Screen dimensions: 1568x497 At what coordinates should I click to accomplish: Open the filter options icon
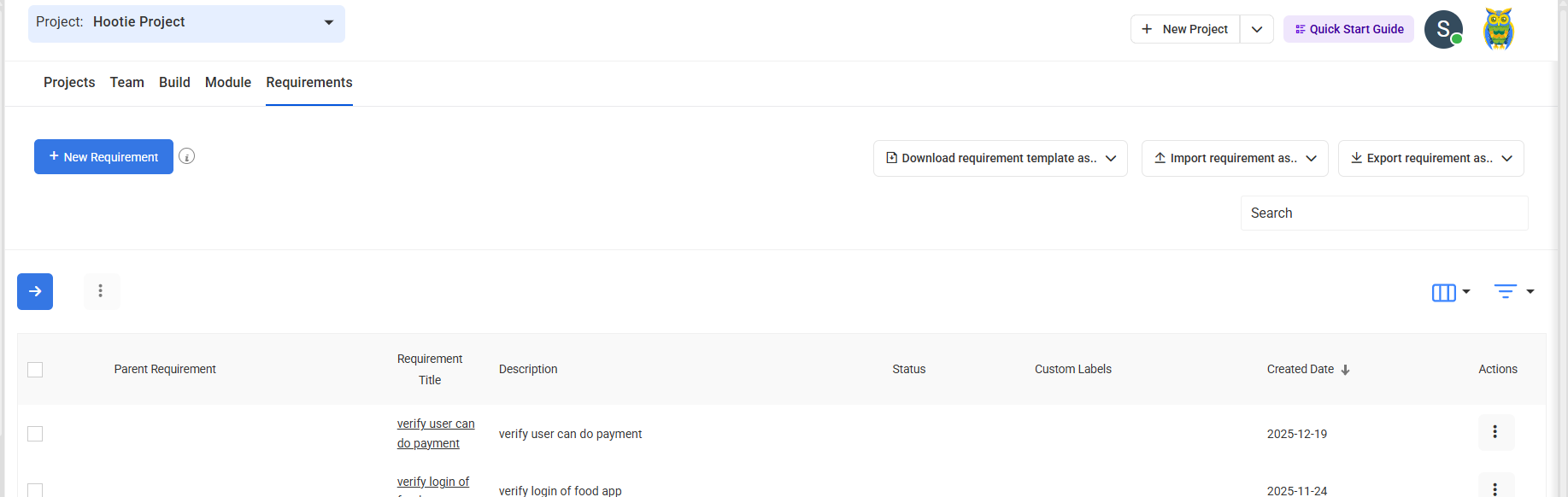[x=1512, y=292]
